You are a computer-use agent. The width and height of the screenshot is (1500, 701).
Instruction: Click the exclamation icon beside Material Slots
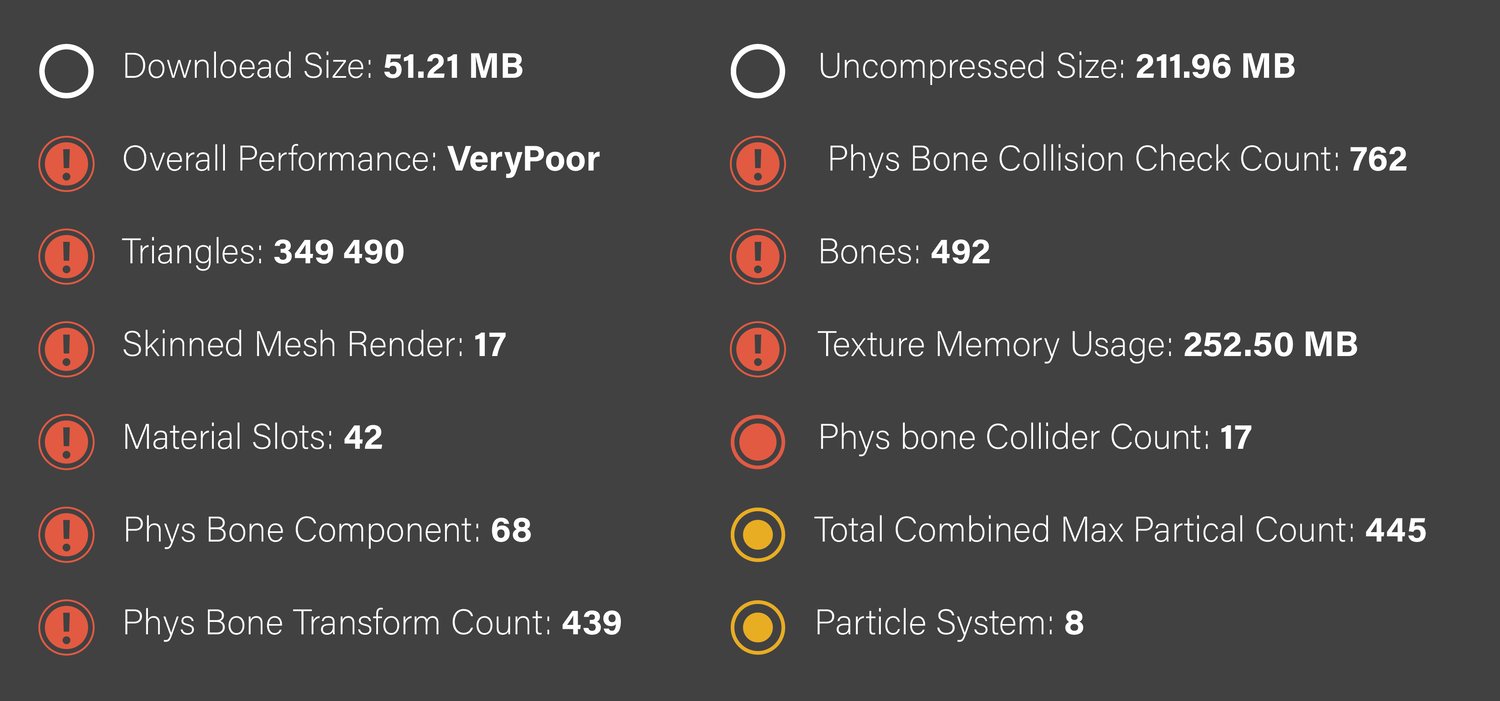point(66,441)
